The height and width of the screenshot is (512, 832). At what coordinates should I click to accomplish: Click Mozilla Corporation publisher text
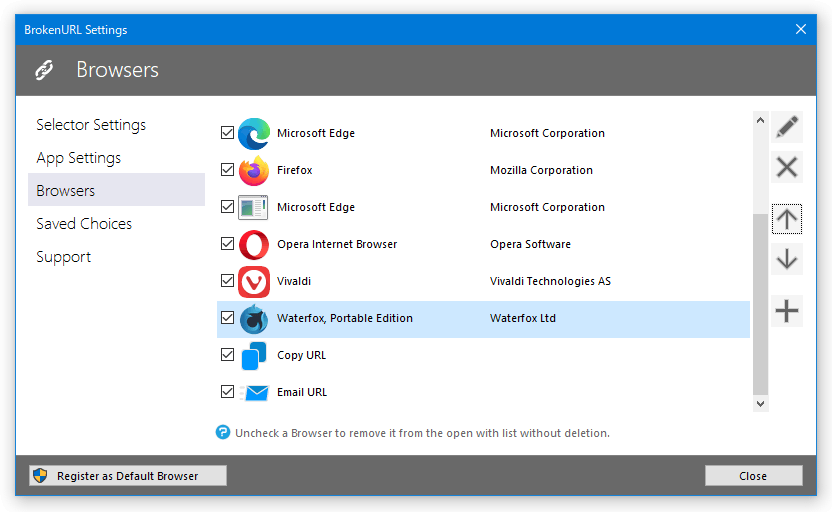[x=541, y=170]
